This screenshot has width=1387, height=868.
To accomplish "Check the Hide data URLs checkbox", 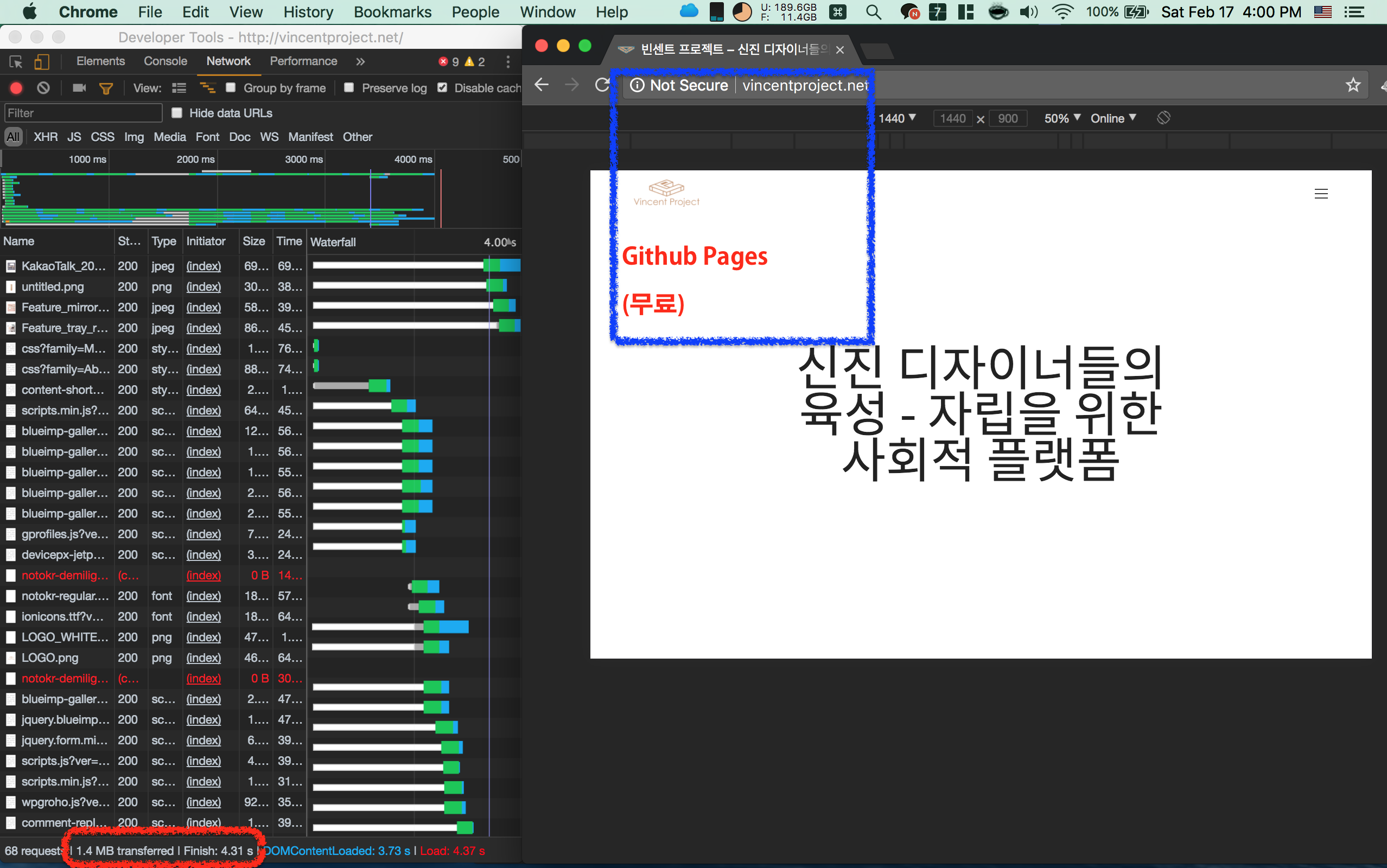I will [x=177, y=112].
